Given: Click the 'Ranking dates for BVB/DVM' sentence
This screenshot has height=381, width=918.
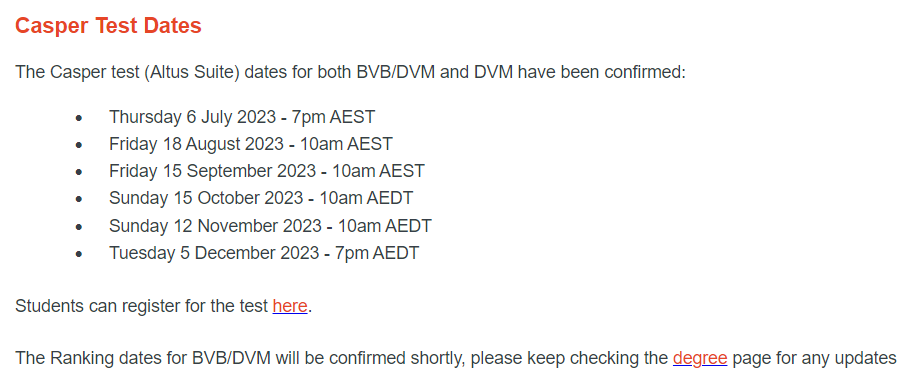Looking at the screenshot, I should 455,358.
